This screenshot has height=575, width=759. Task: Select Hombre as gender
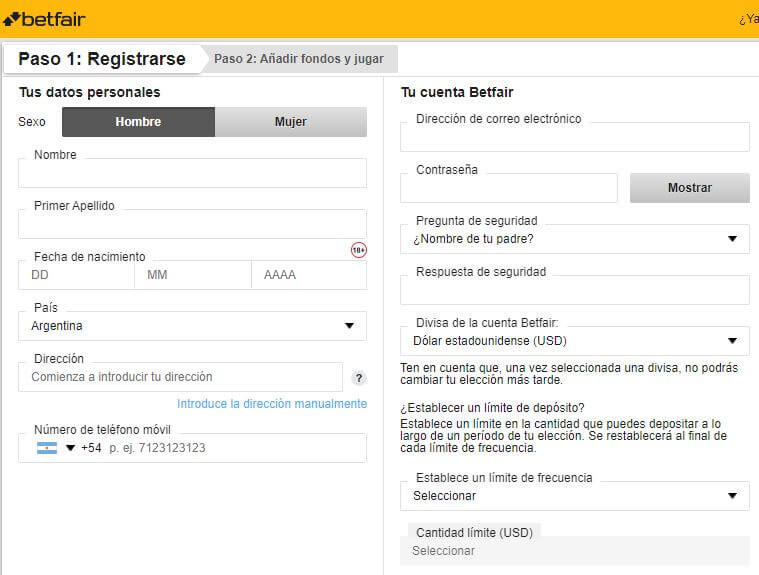tap(138, 122)
